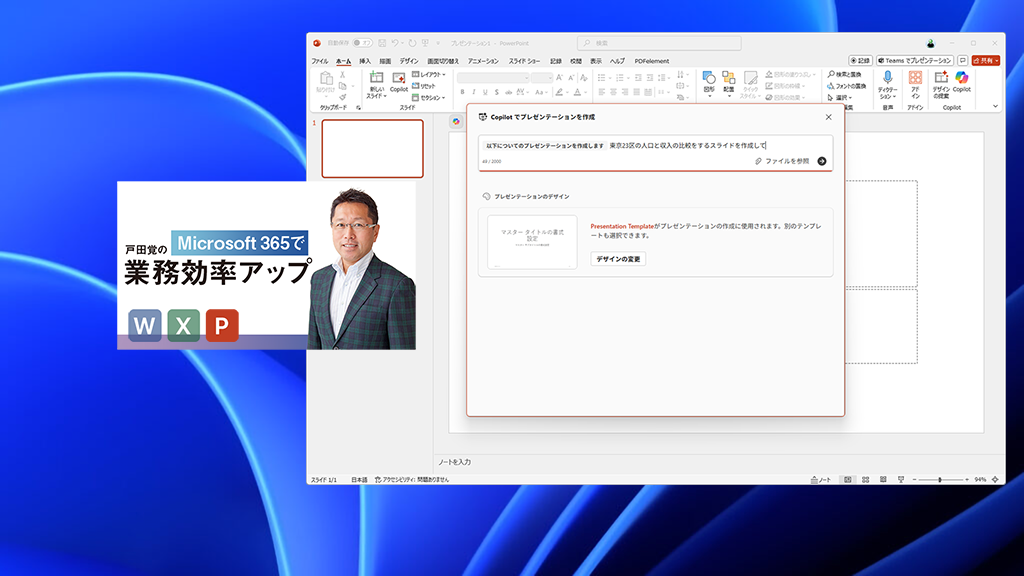Toggle Notes (ノート) pane in status bar
This screenshot has height=576, width=1024.
pyautogui.click(x=821, y=479)
